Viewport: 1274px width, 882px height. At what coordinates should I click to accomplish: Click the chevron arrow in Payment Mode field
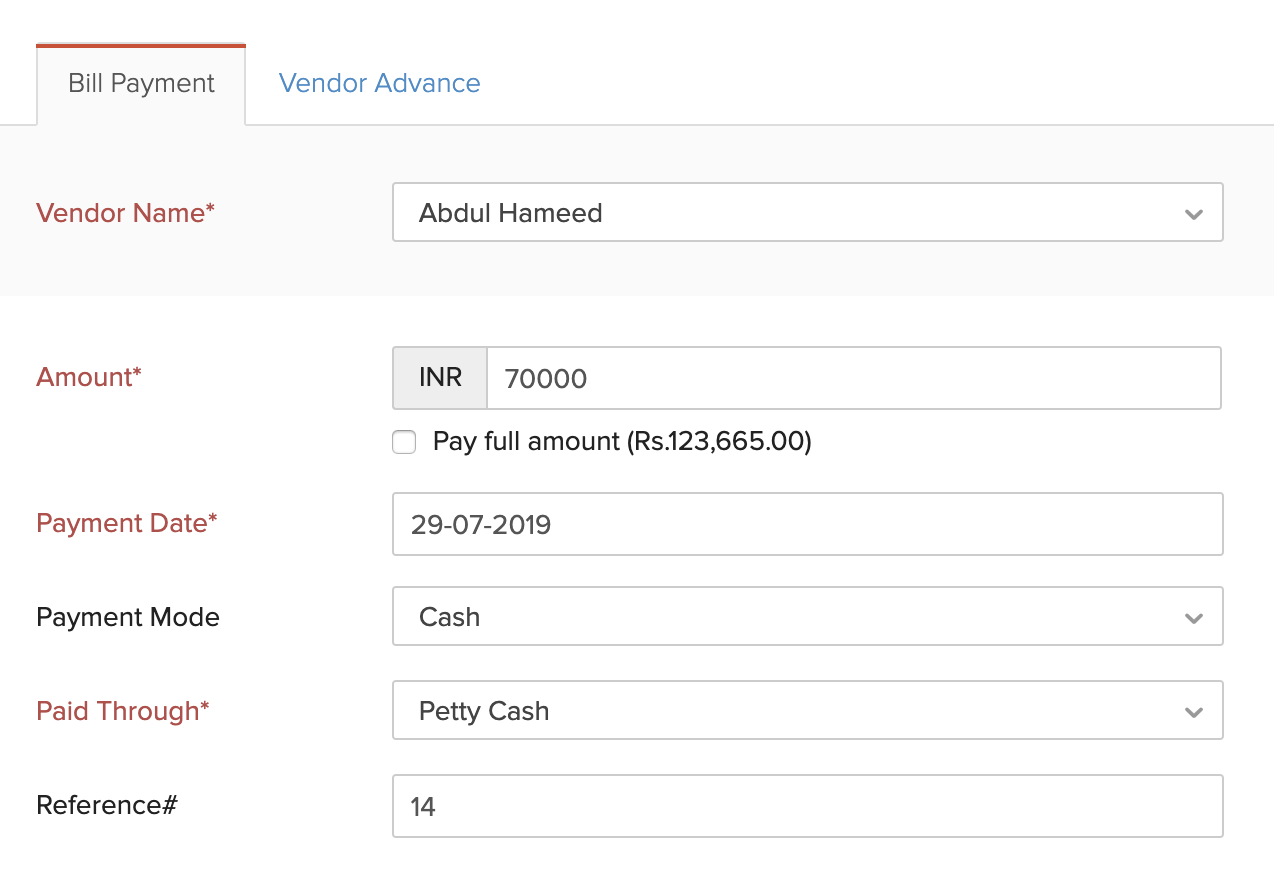[1192, 618]
